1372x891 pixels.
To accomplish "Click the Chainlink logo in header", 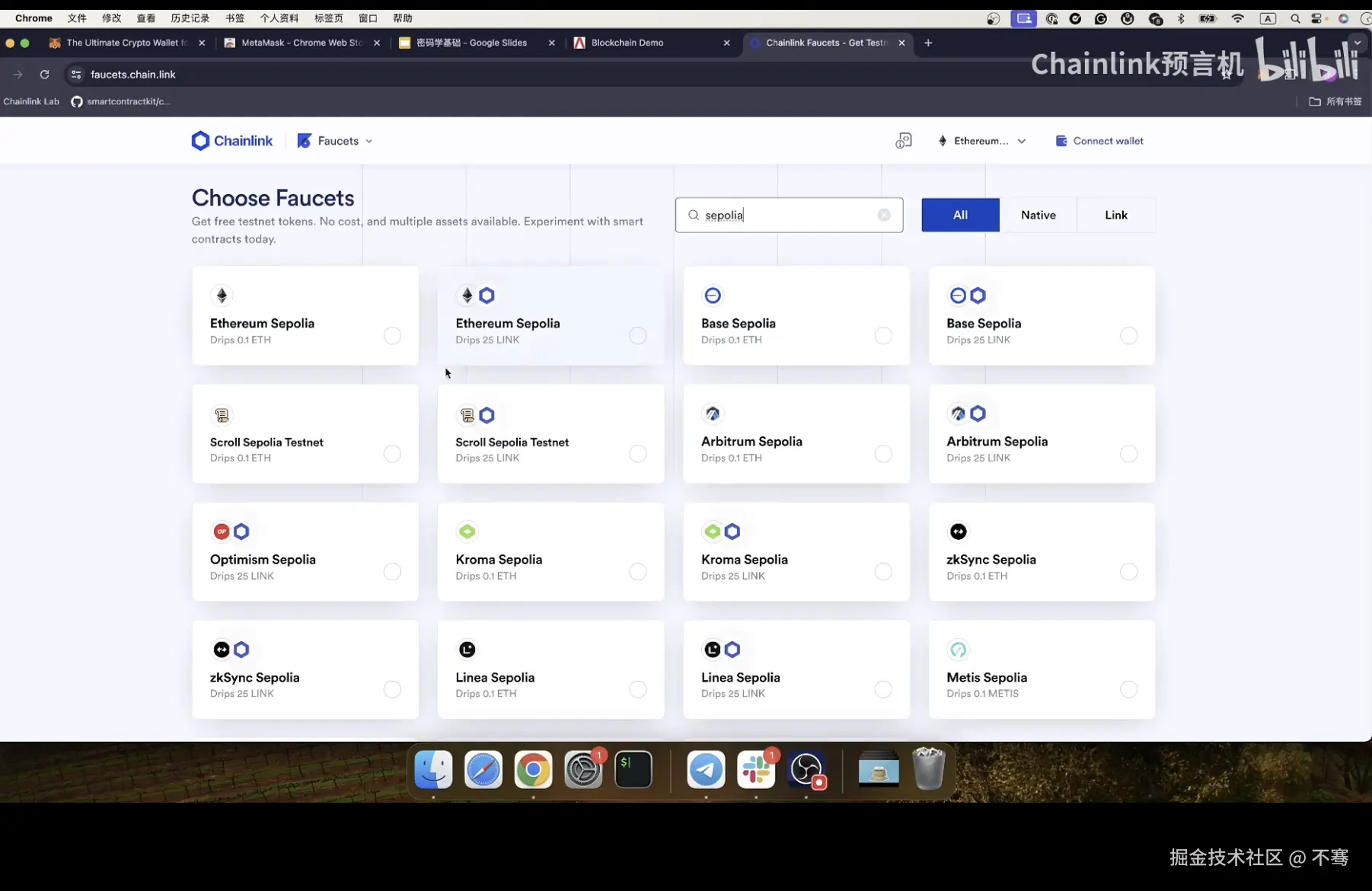I will (x=231, y=141).
